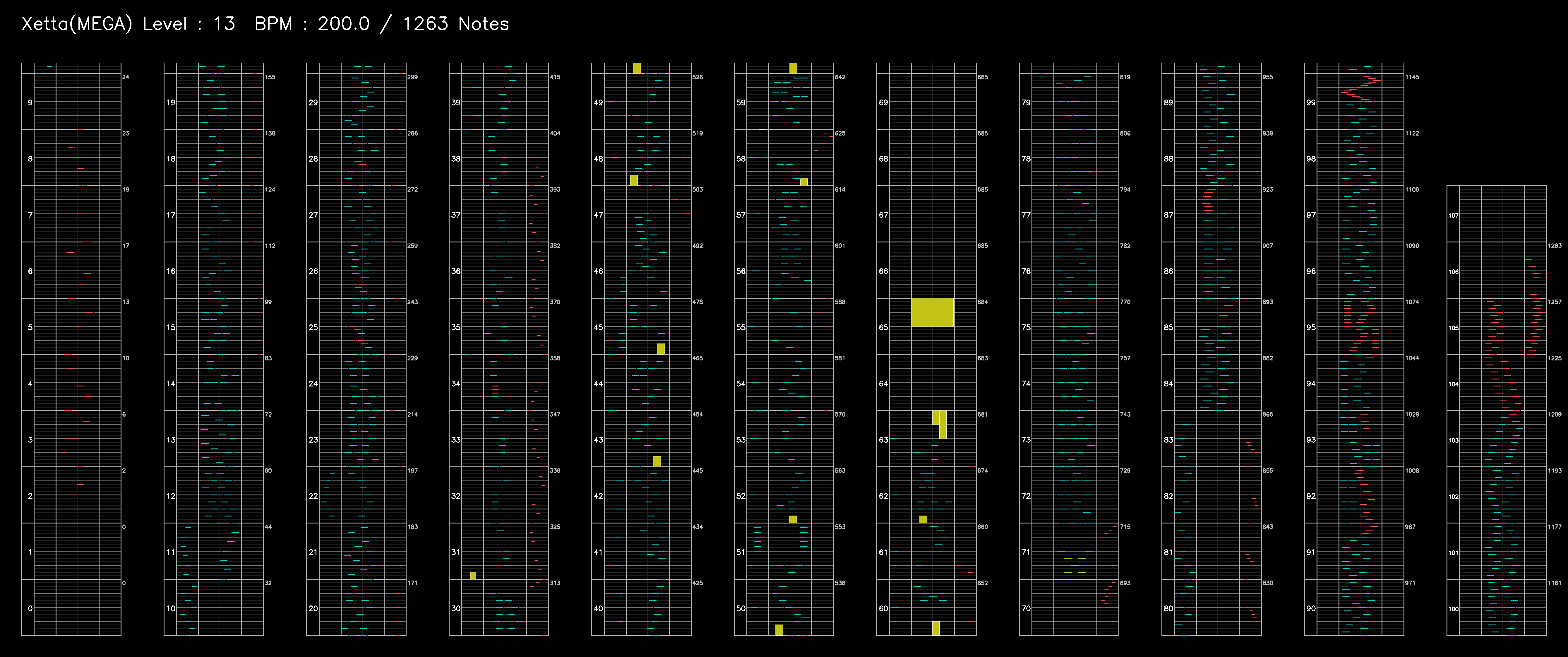
Task: Select the yellow hold note atop measure 49
Action: (x=637, y=68)
